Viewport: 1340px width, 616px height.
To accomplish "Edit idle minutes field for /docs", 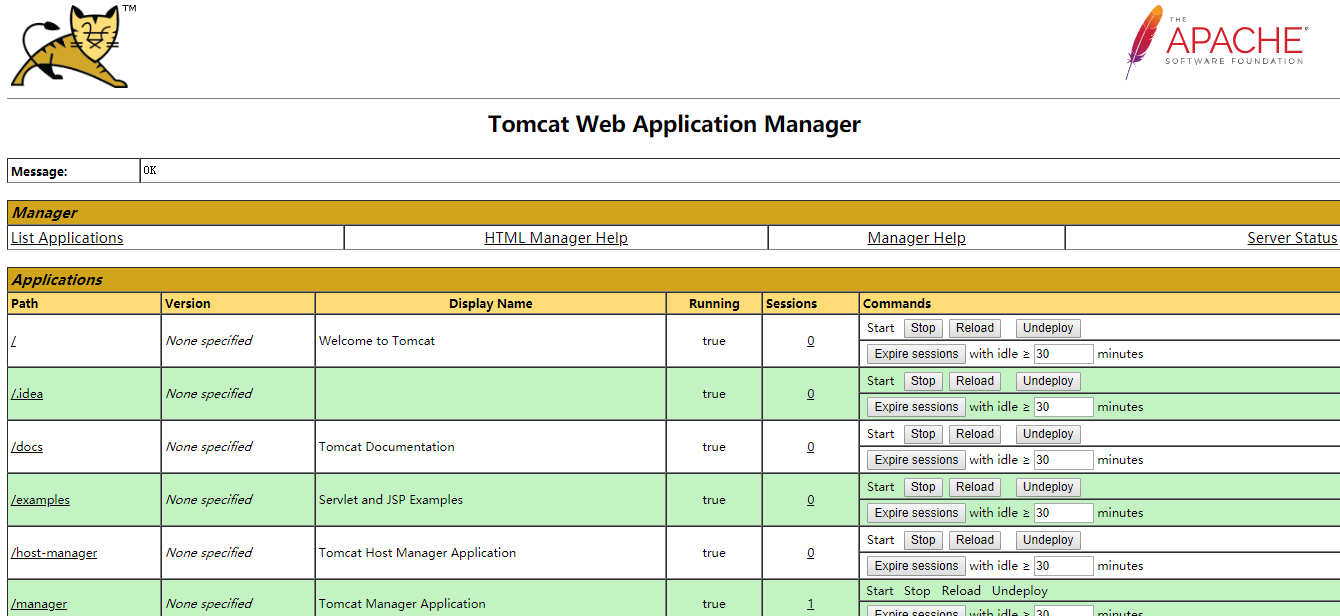I will coord(1063,460).
